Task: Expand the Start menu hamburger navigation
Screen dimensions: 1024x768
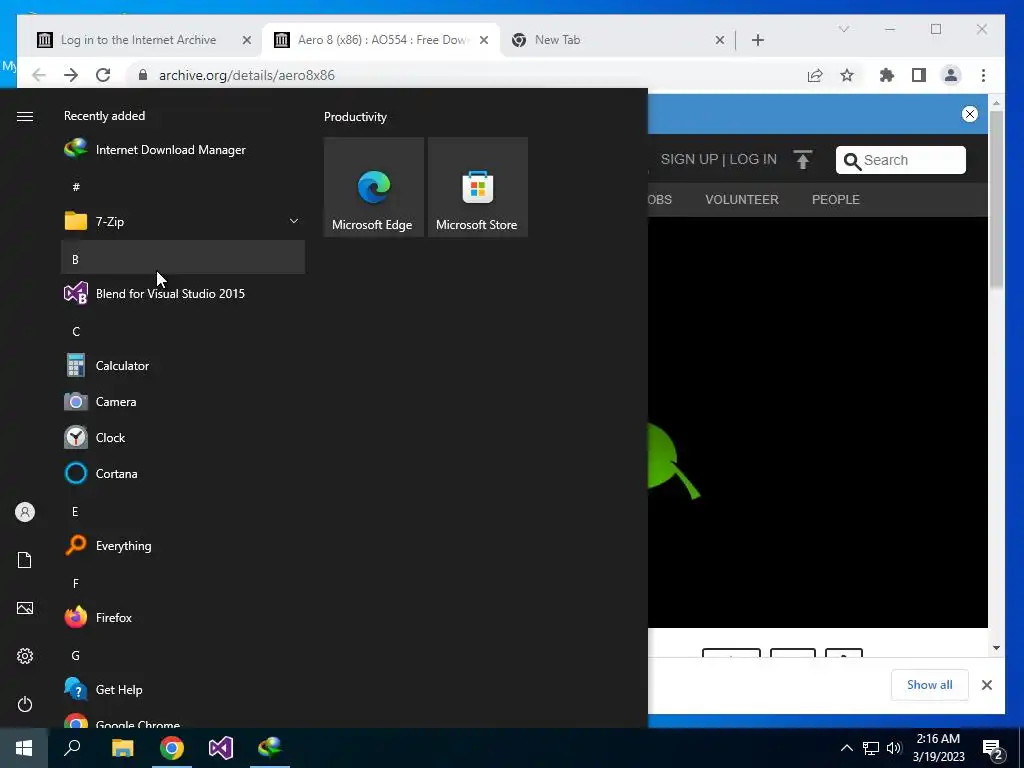Action: (x=25, y=116)
